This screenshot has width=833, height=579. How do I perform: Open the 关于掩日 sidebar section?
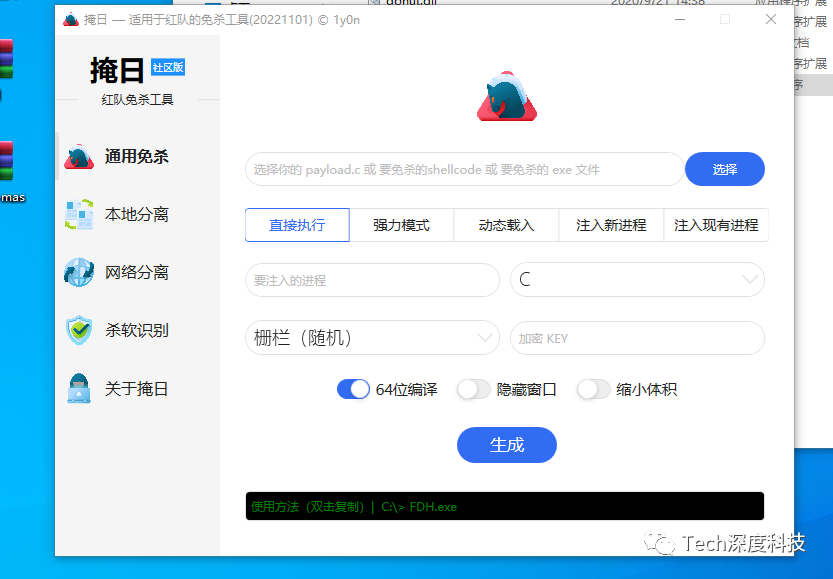(x=138, y=388)
